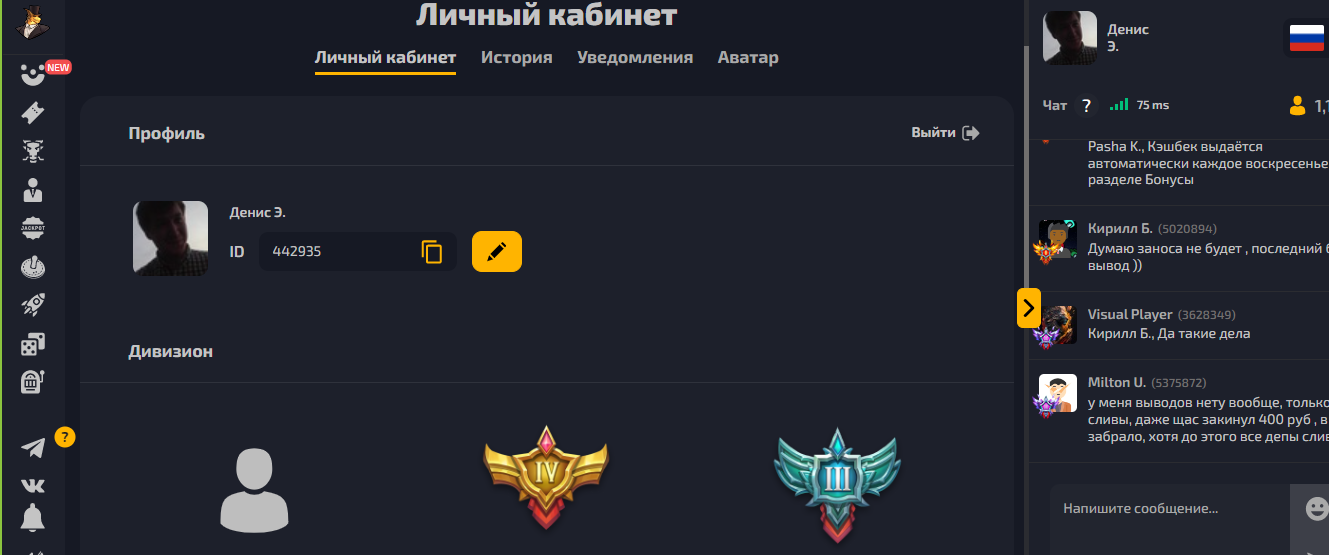Screen dimensions: 1329x555
Task: Copy the ID with the copy icon
Action: (431, 252)
